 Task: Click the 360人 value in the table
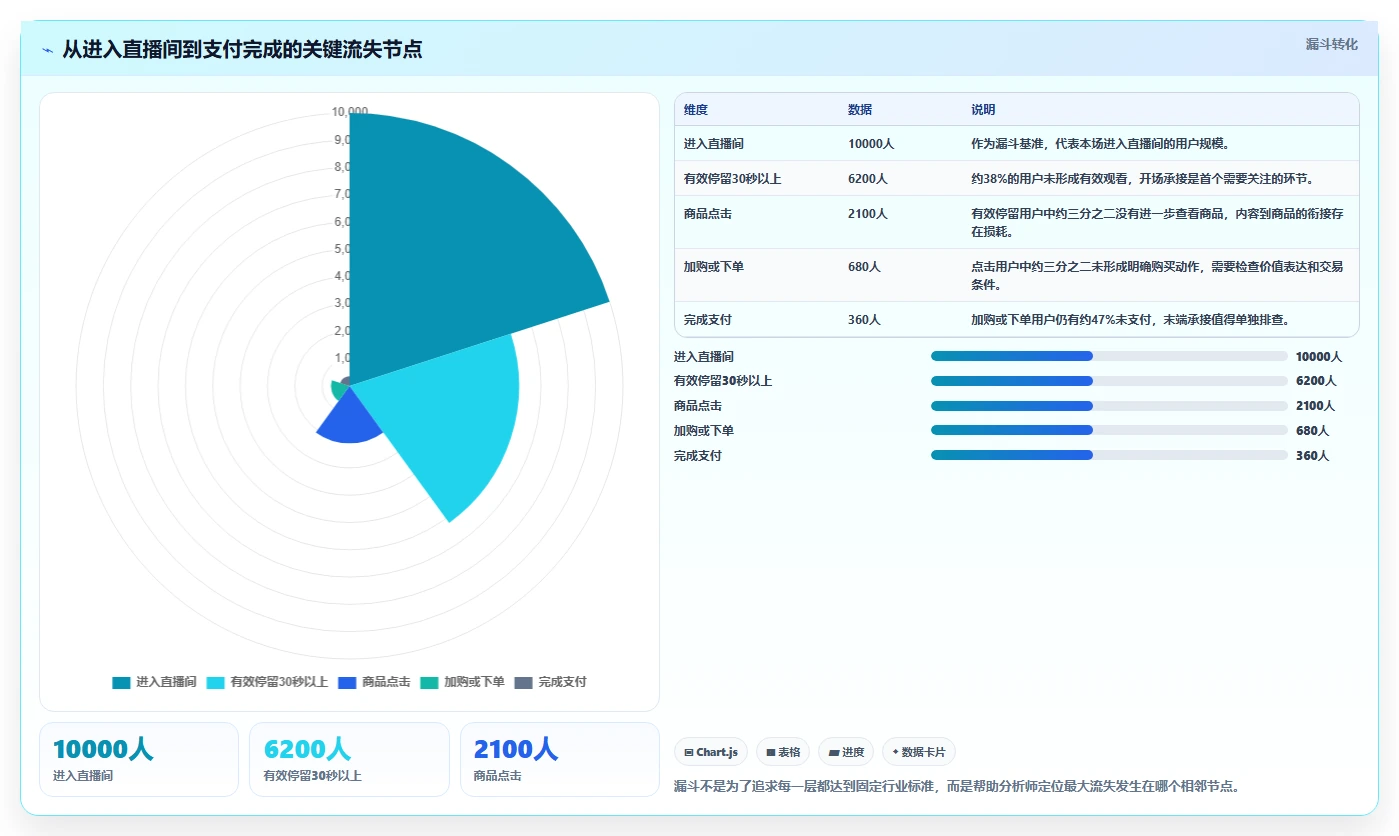864,320
